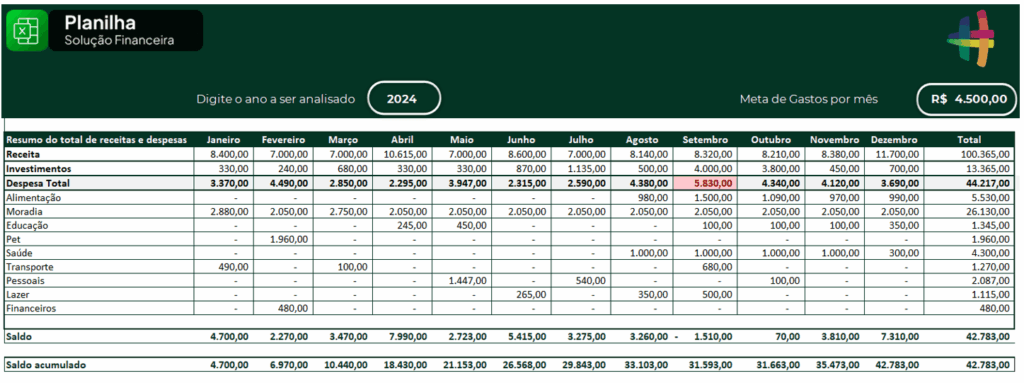Select the Março column header
The height and width of the screenshot is (383, 1024).
click(x=343, y=140)
